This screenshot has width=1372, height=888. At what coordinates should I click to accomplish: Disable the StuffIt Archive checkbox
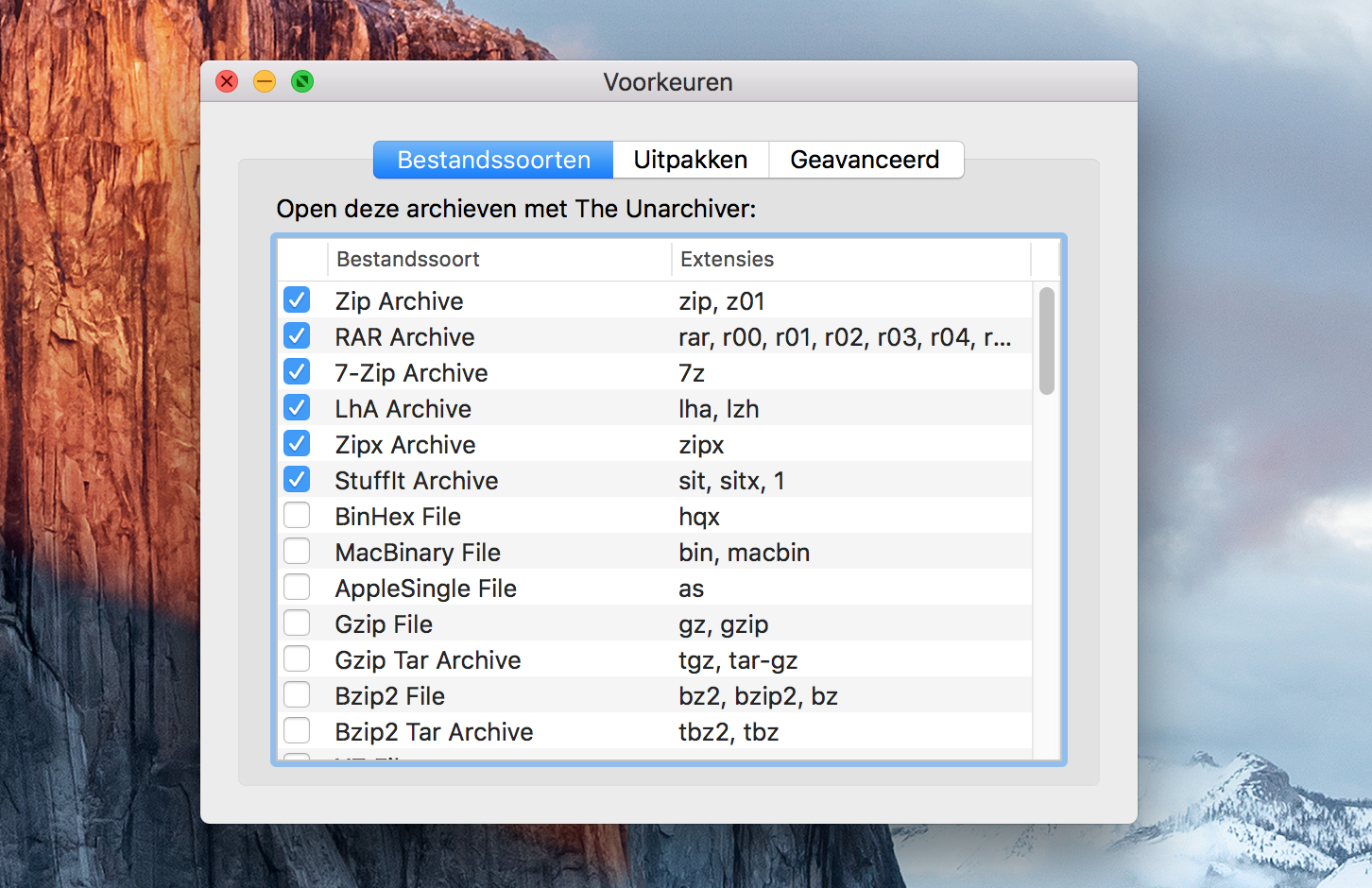(297, 480)
